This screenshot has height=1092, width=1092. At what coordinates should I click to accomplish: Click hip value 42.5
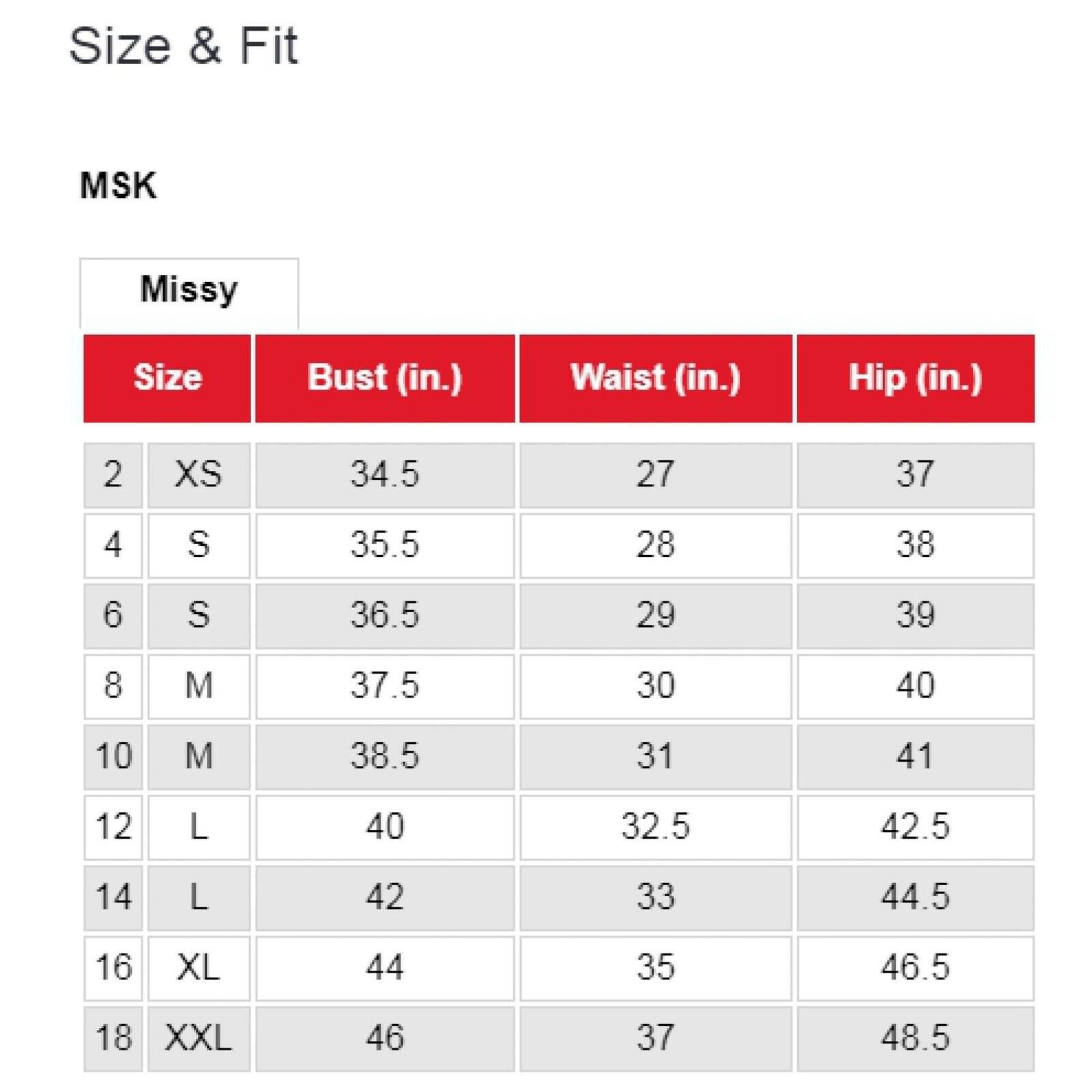pos(915,827)
